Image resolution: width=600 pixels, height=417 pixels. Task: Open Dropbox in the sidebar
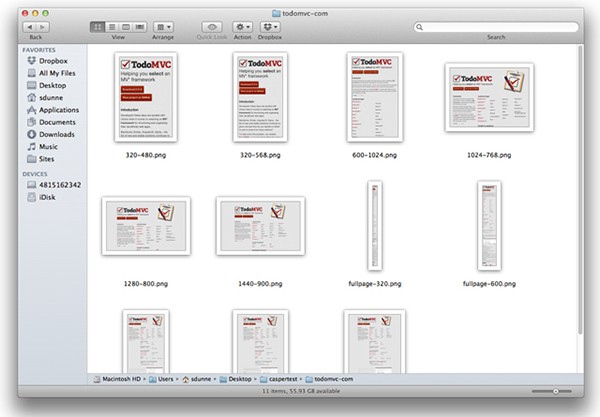(54, 61)
